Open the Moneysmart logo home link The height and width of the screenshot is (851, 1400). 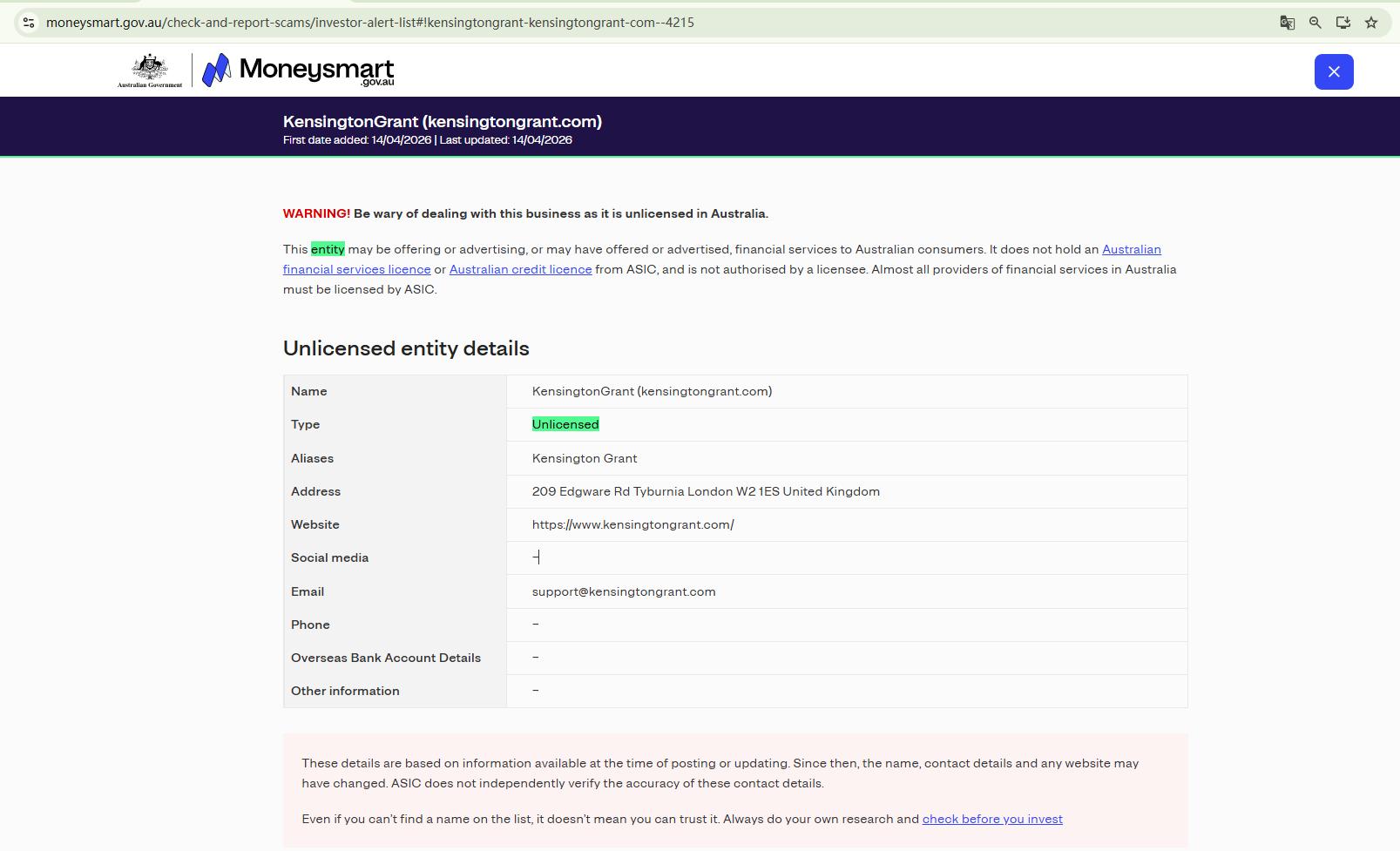tap(298, 71)
